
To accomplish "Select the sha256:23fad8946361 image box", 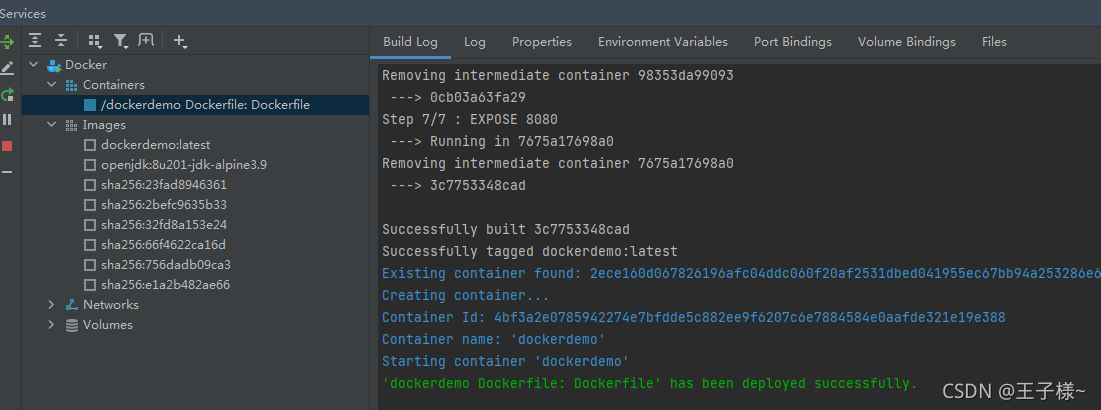I will click(89, 185).
